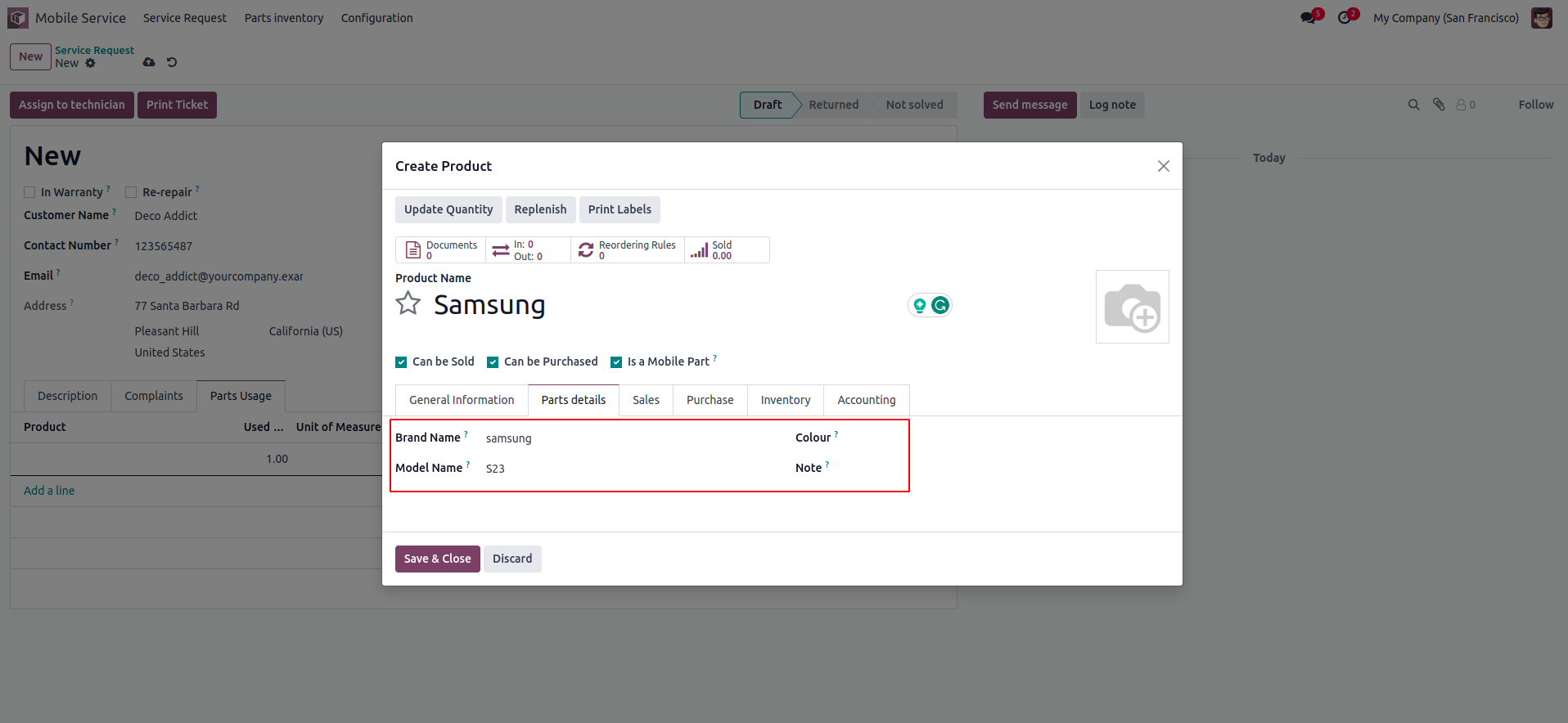Open the Mobile Service app home icon

(18, 18)
